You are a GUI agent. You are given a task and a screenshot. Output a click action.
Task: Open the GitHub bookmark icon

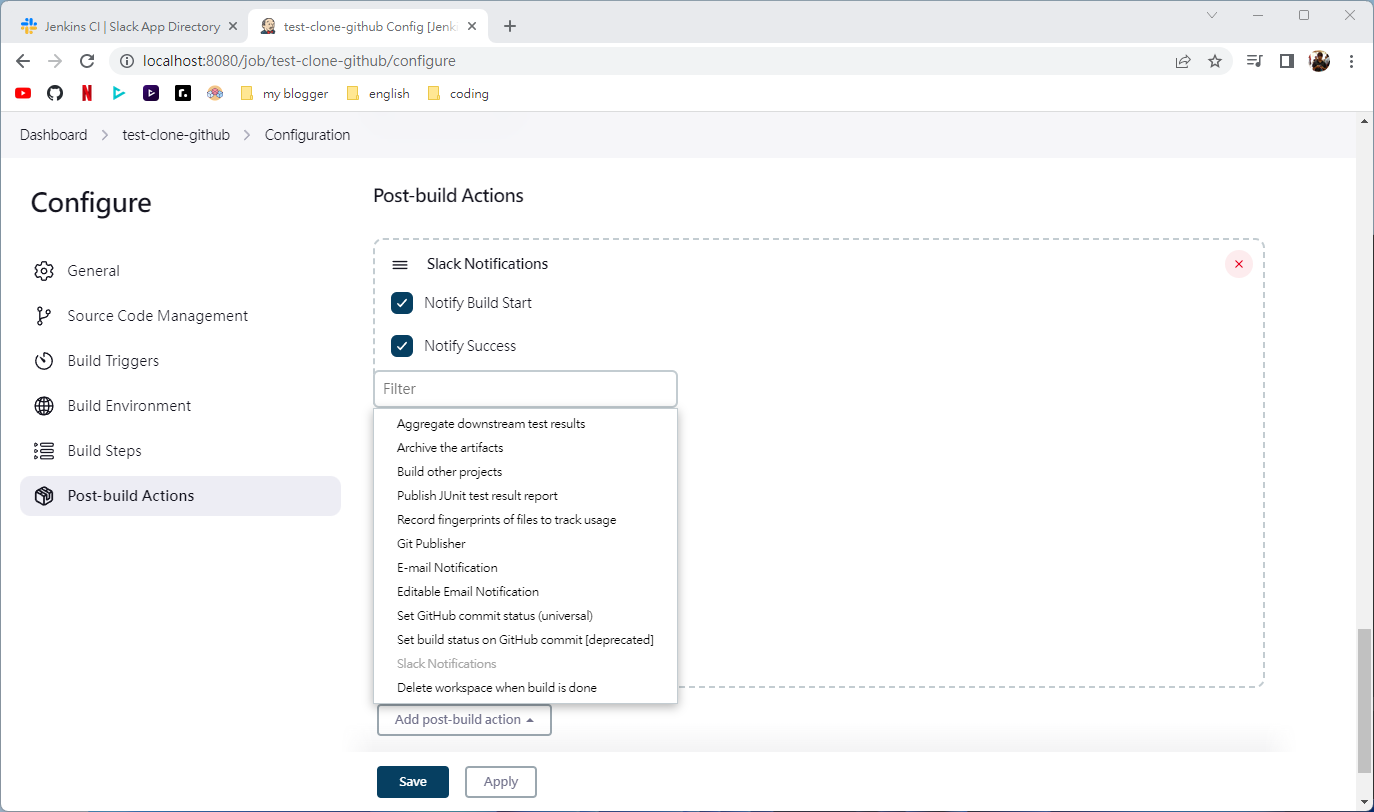coord(55,93)
